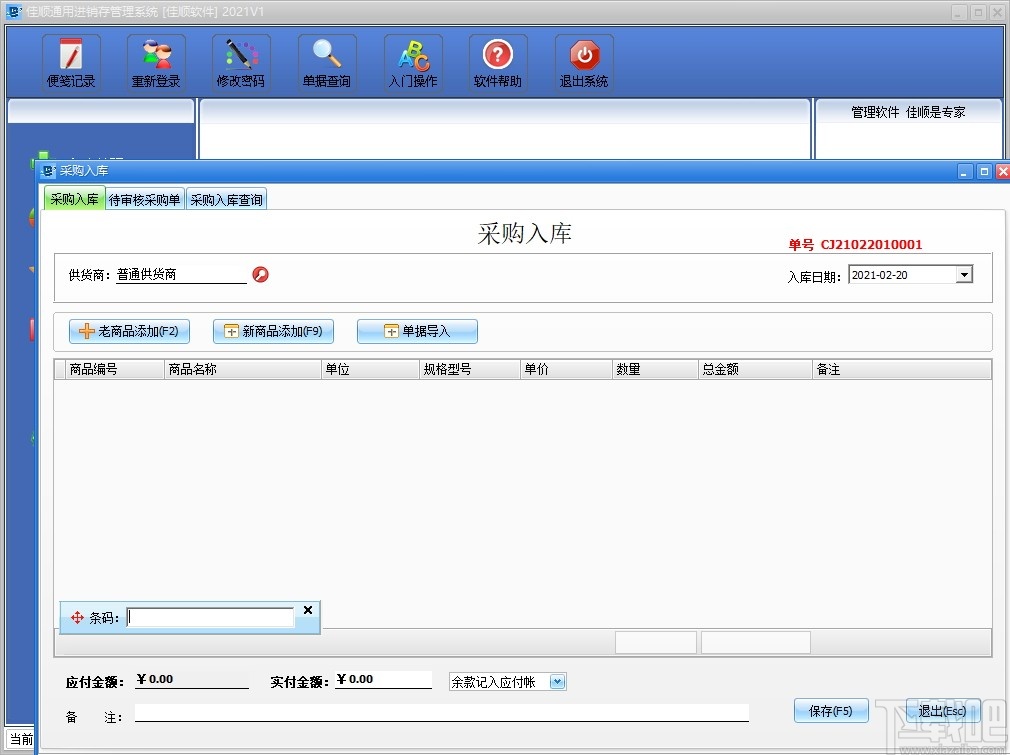Click the 新商品添加(F9) button
This screenshot has width=1010, height=755.
tap(273, 331)
